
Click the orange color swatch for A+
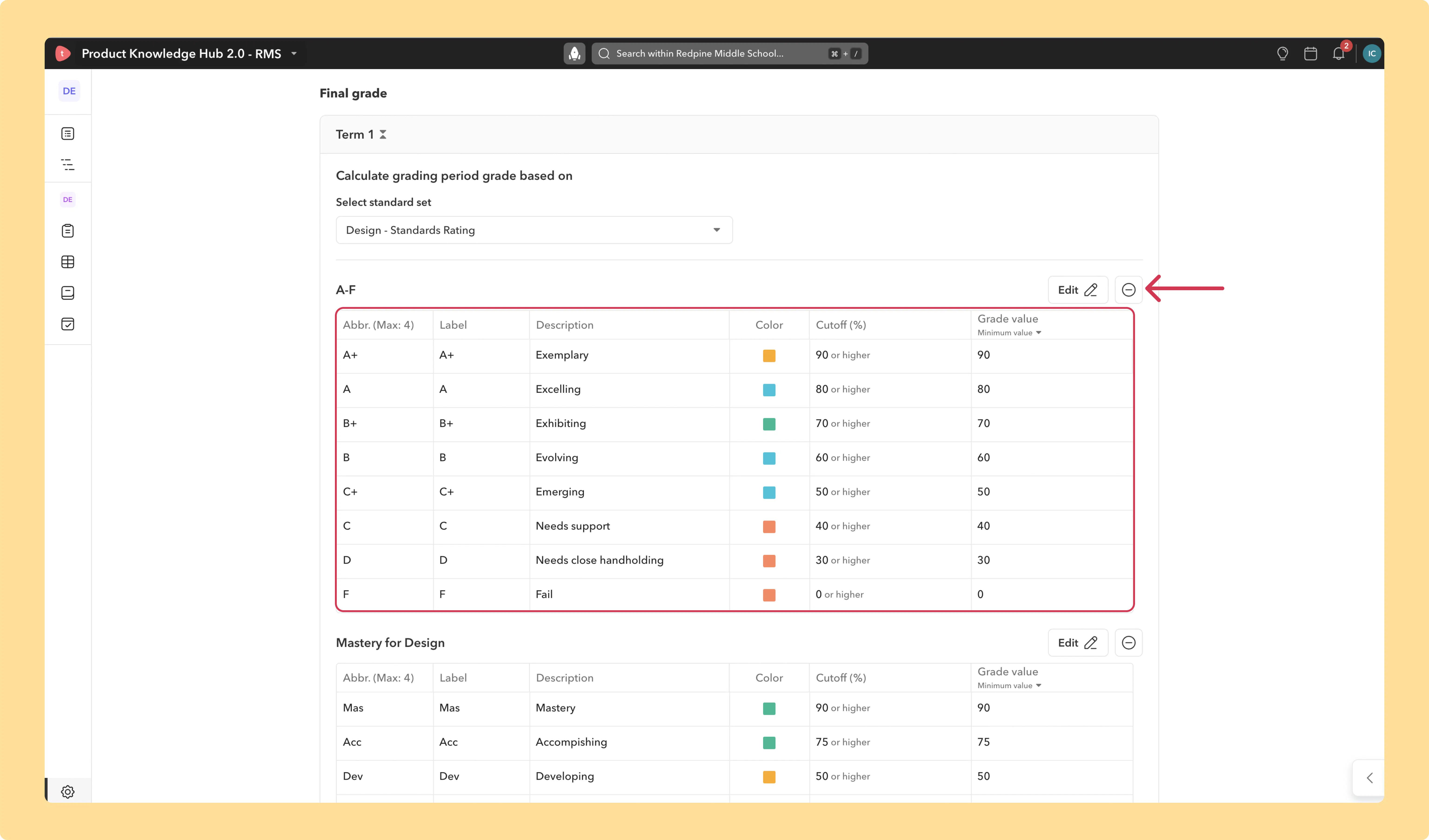pos(769,356)
